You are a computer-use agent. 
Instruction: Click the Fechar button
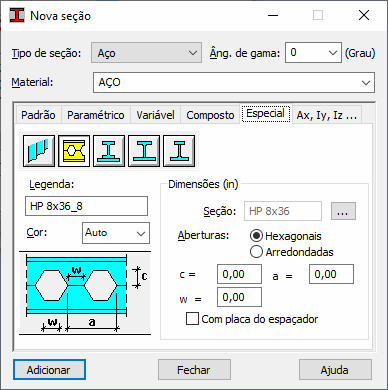tap(194, 370)
